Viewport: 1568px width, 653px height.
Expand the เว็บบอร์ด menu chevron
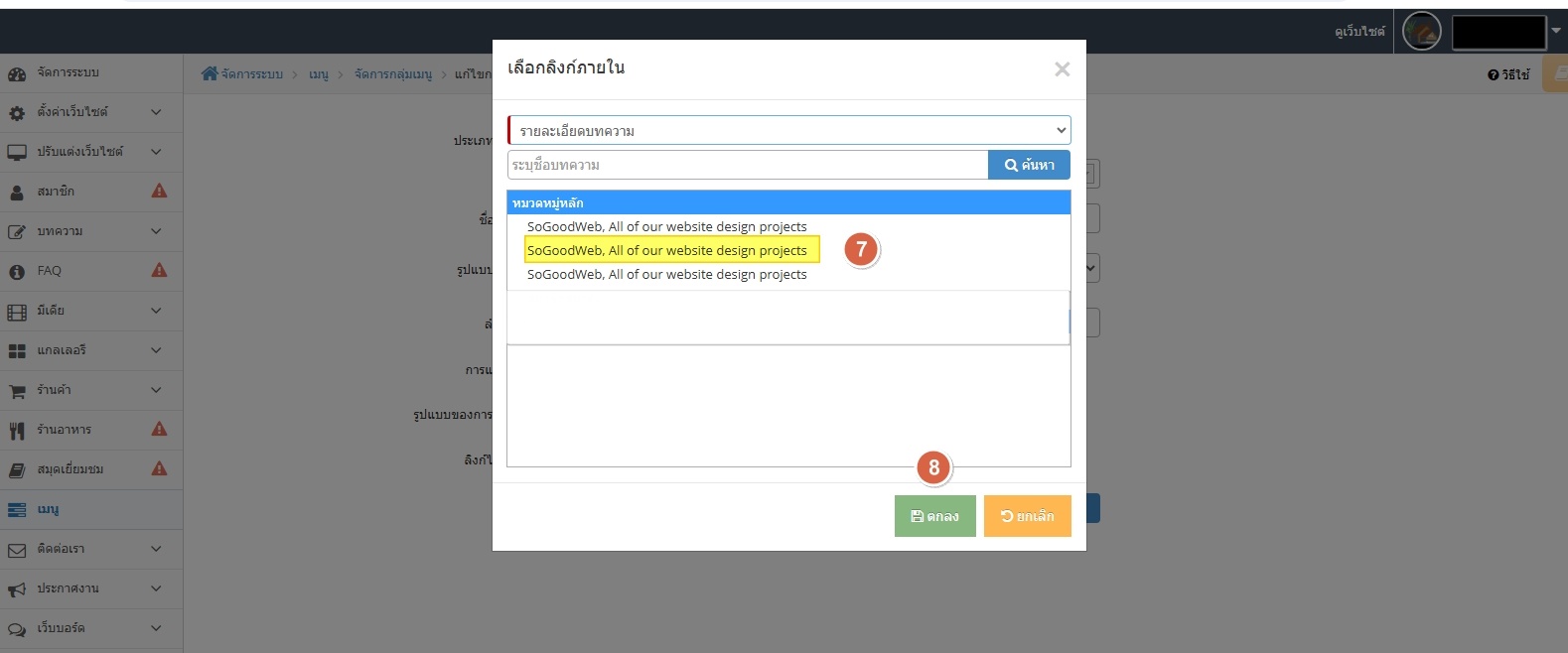156,628
